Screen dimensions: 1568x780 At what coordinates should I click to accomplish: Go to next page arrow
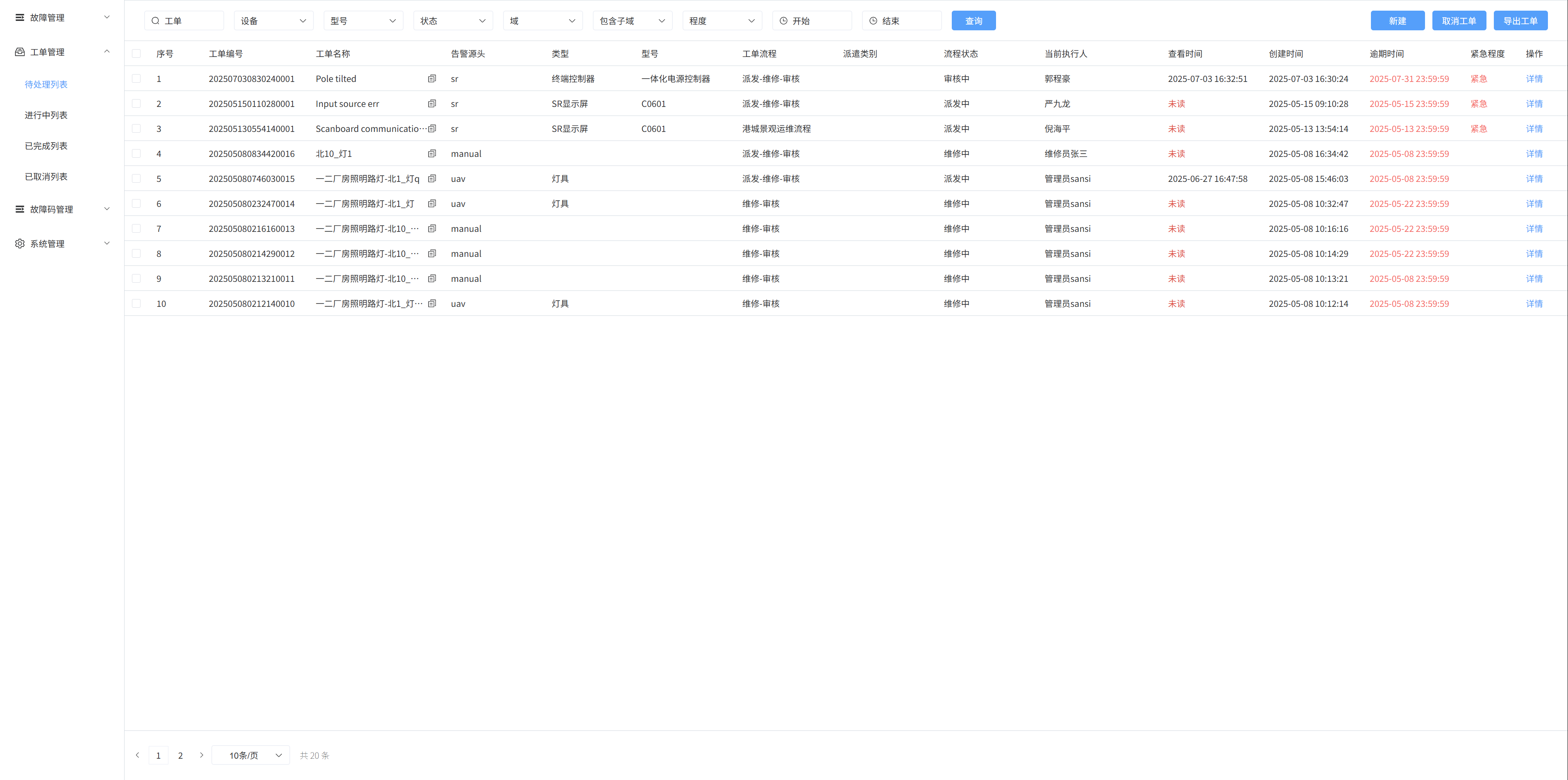202,755
